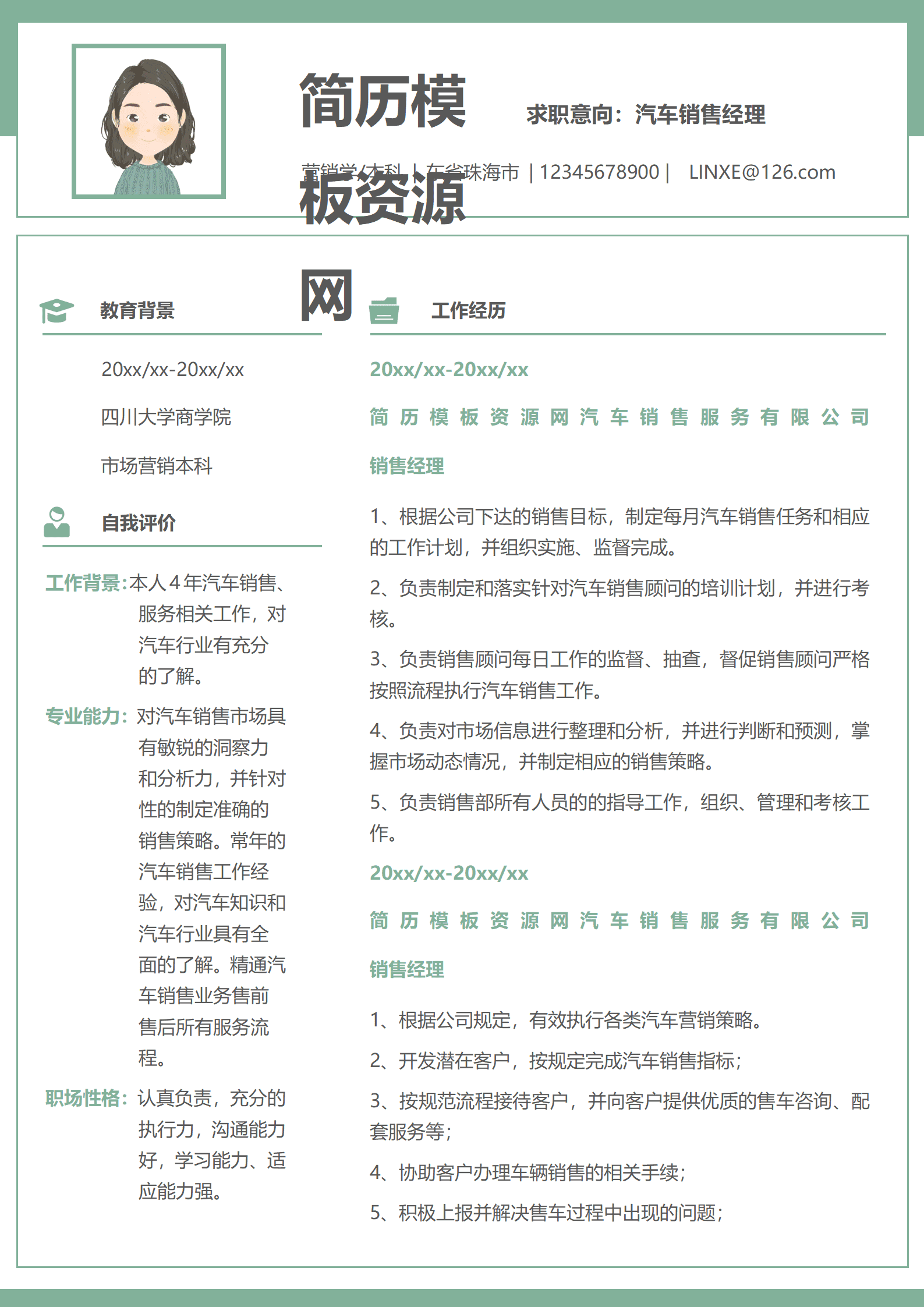Click the large 网 character
924x1307 pixels.
click(326, 296)
